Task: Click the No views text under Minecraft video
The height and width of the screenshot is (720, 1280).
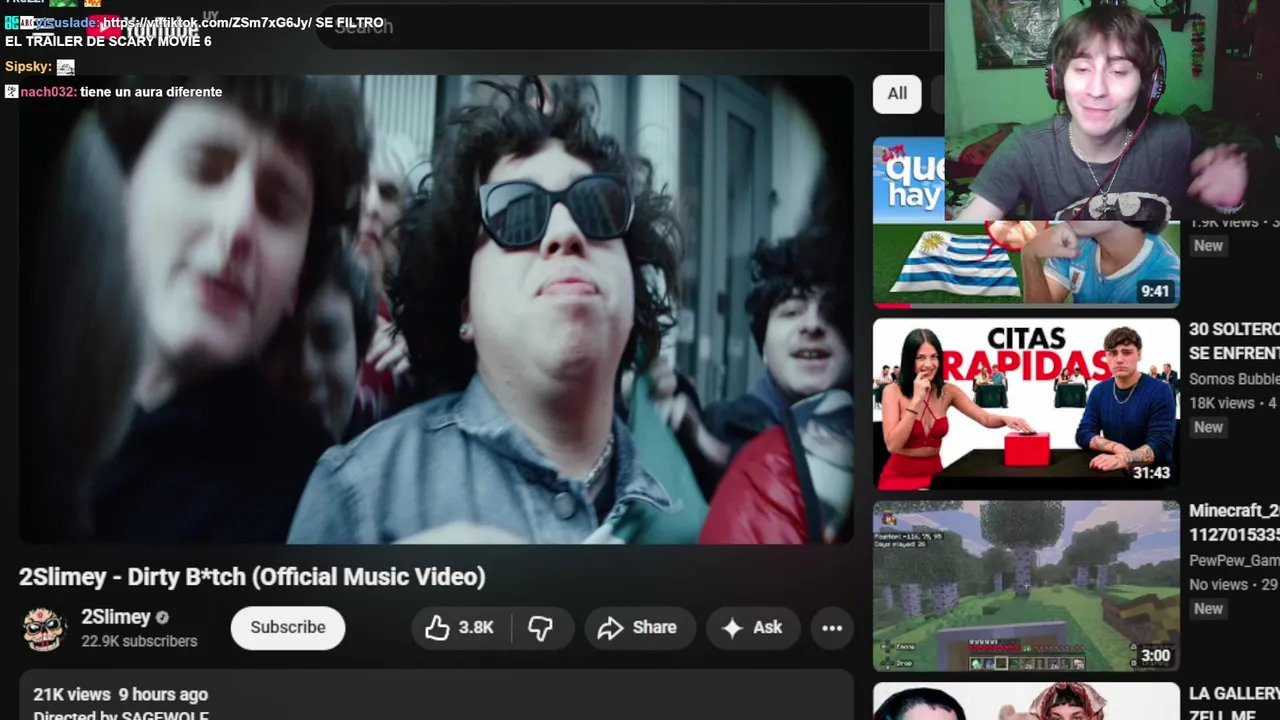Action: [x=1218, y=585]
